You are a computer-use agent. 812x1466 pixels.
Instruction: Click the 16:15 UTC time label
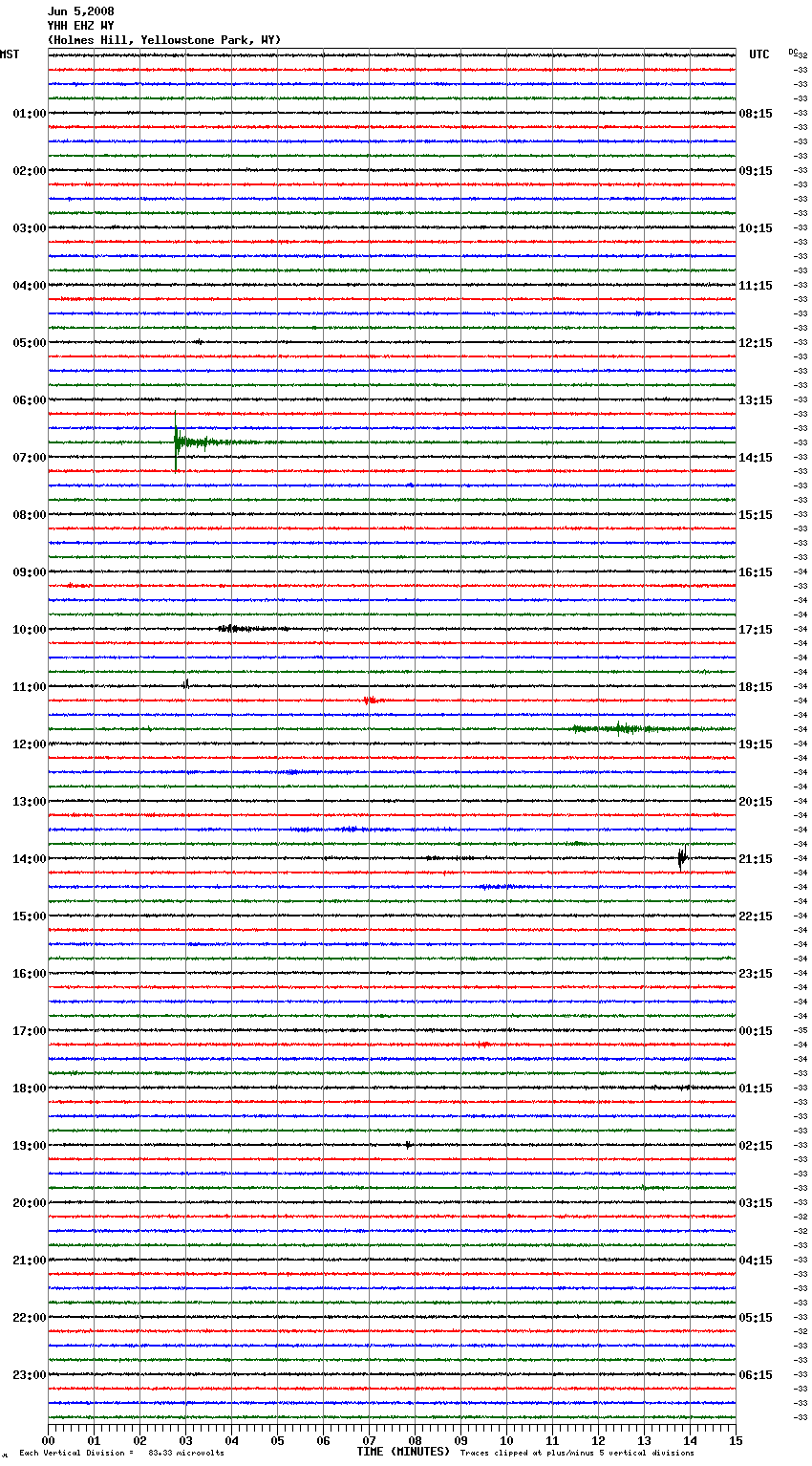[756, 572]
